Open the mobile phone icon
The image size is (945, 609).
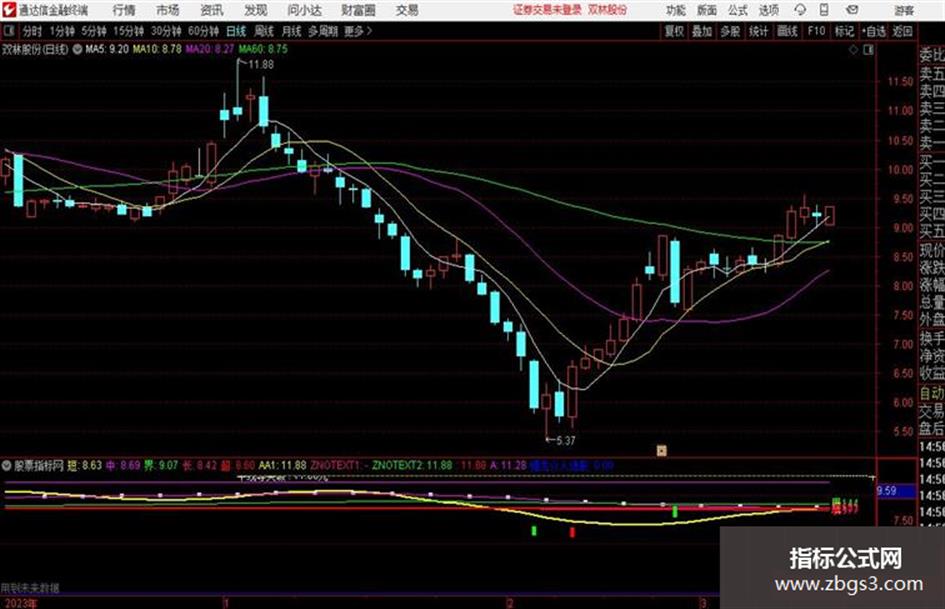[x=824, y=10]
